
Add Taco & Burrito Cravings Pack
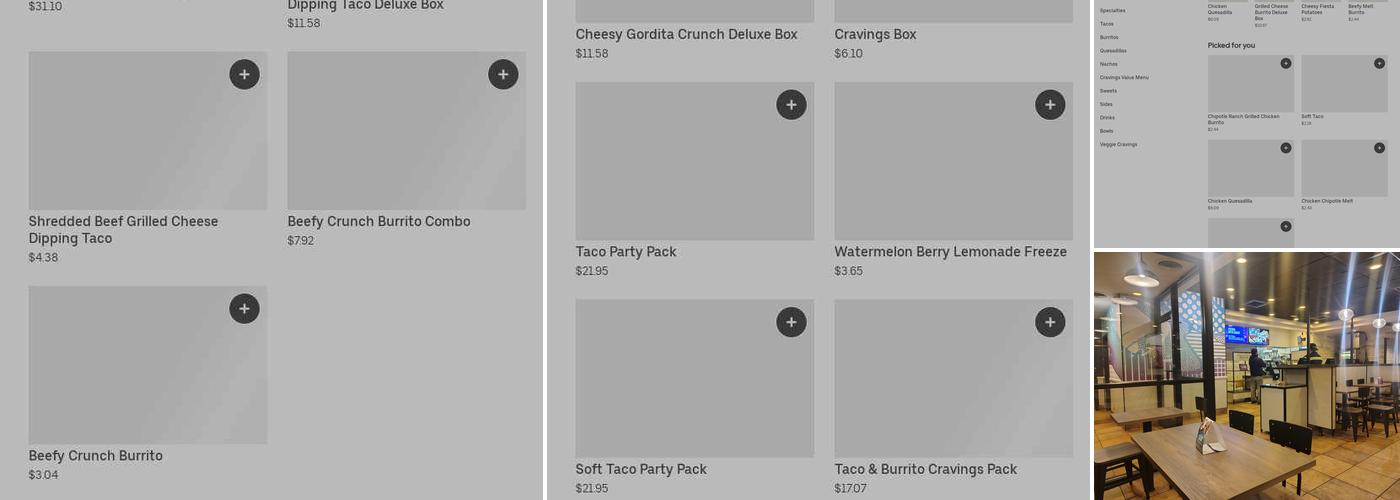click(x=1050, y=322)
